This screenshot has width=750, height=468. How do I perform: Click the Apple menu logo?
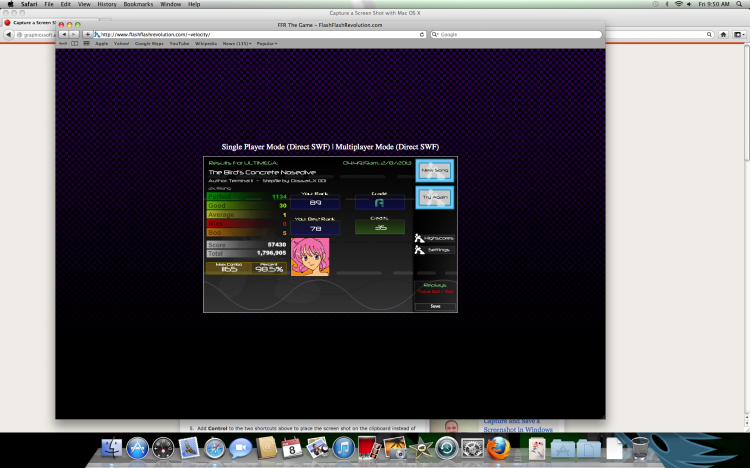click(x=10, y=4)
